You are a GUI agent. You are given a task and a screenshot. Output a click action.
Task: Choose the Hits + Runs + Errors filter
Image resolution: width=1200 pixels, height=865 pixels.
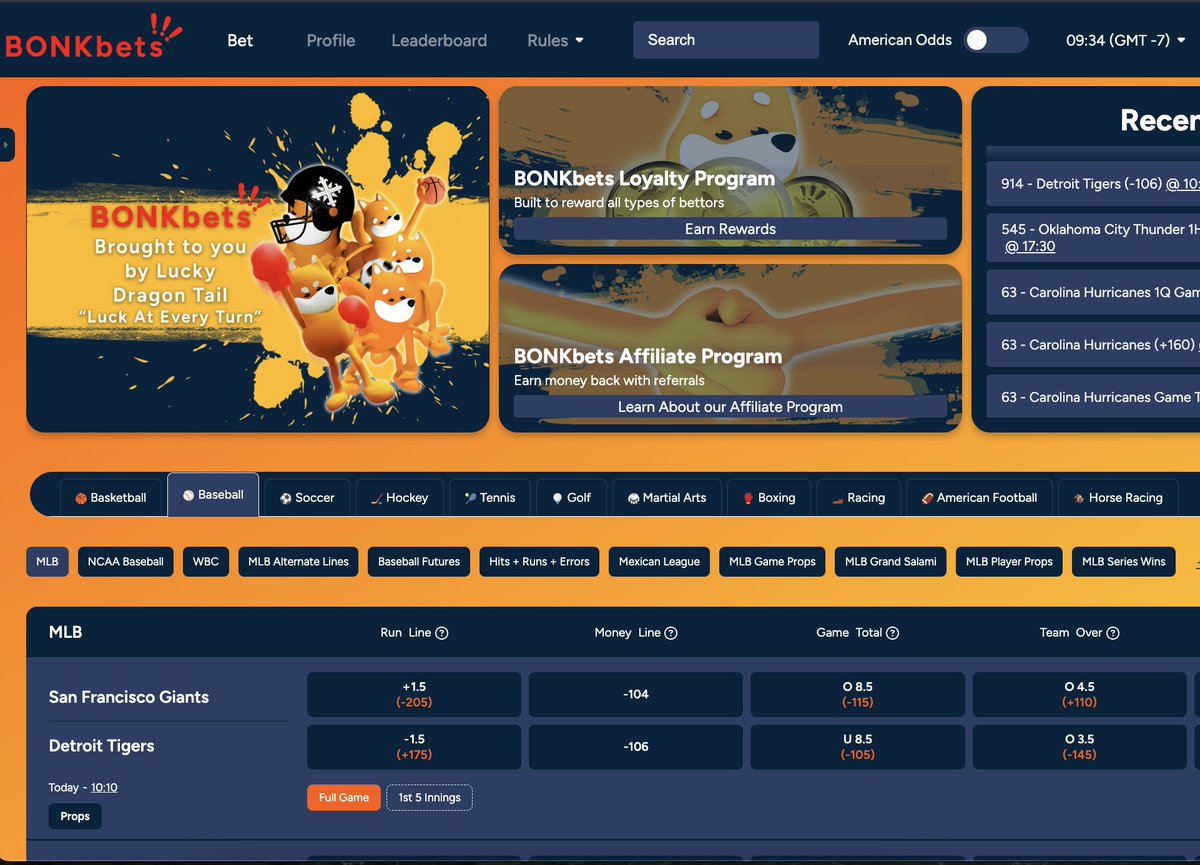point(539,561)
